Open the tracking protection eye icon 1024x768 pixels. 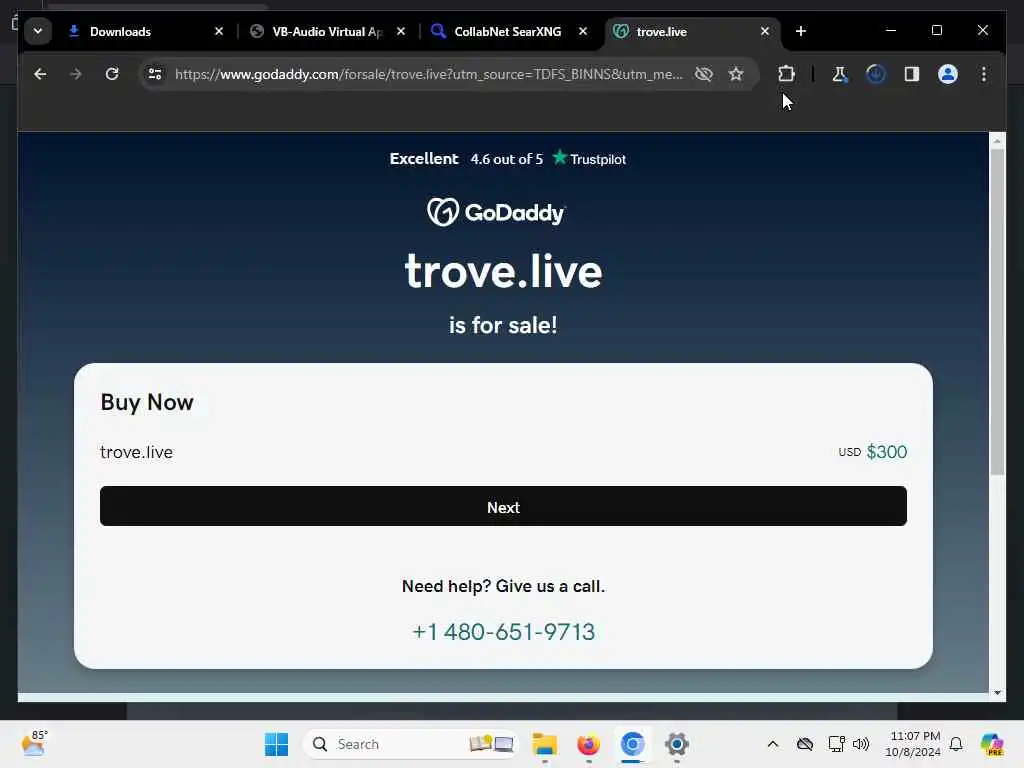703,74
